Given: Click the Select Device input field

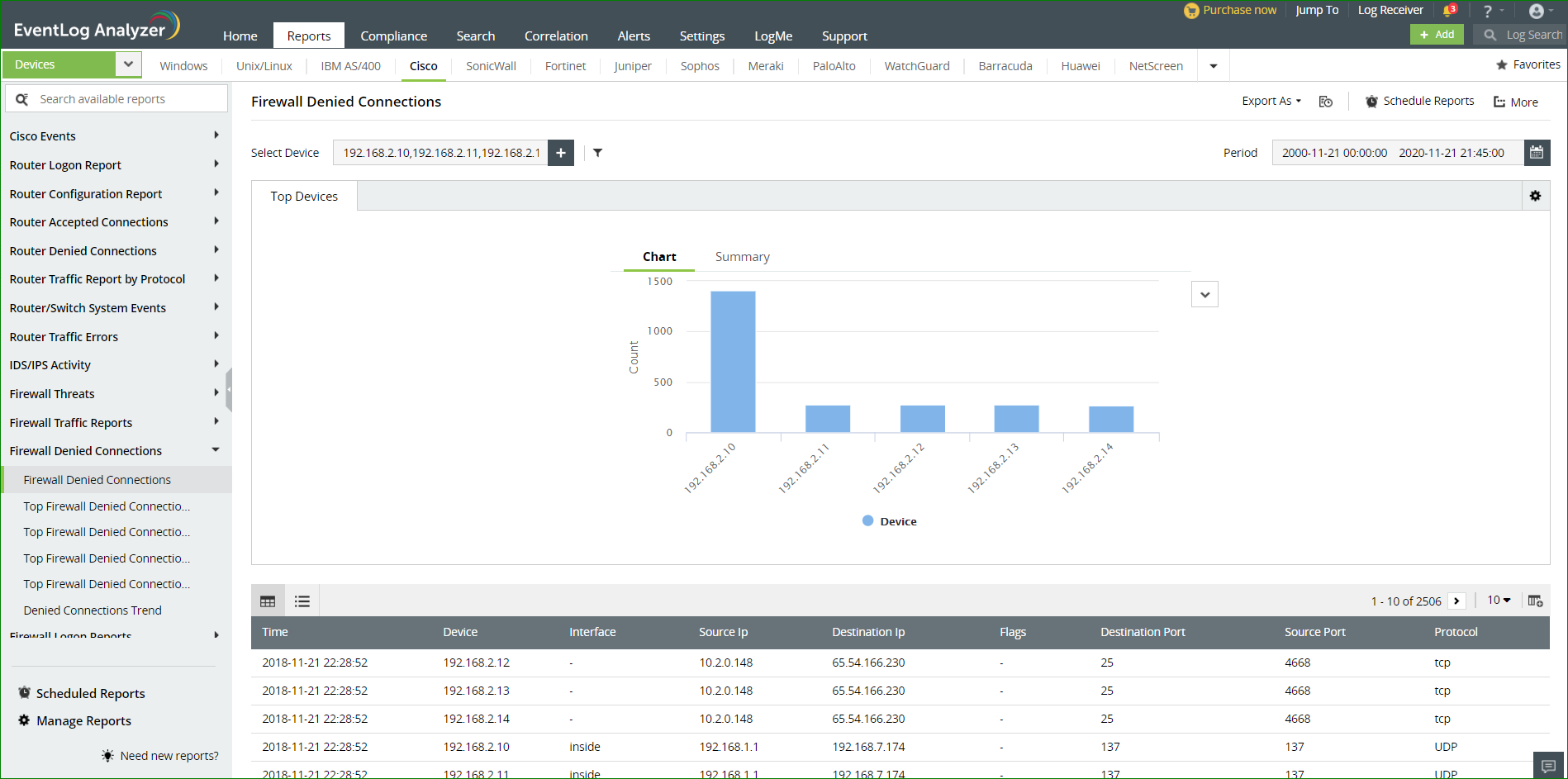Looking at the screenshot, I should [x=440, y=153].
